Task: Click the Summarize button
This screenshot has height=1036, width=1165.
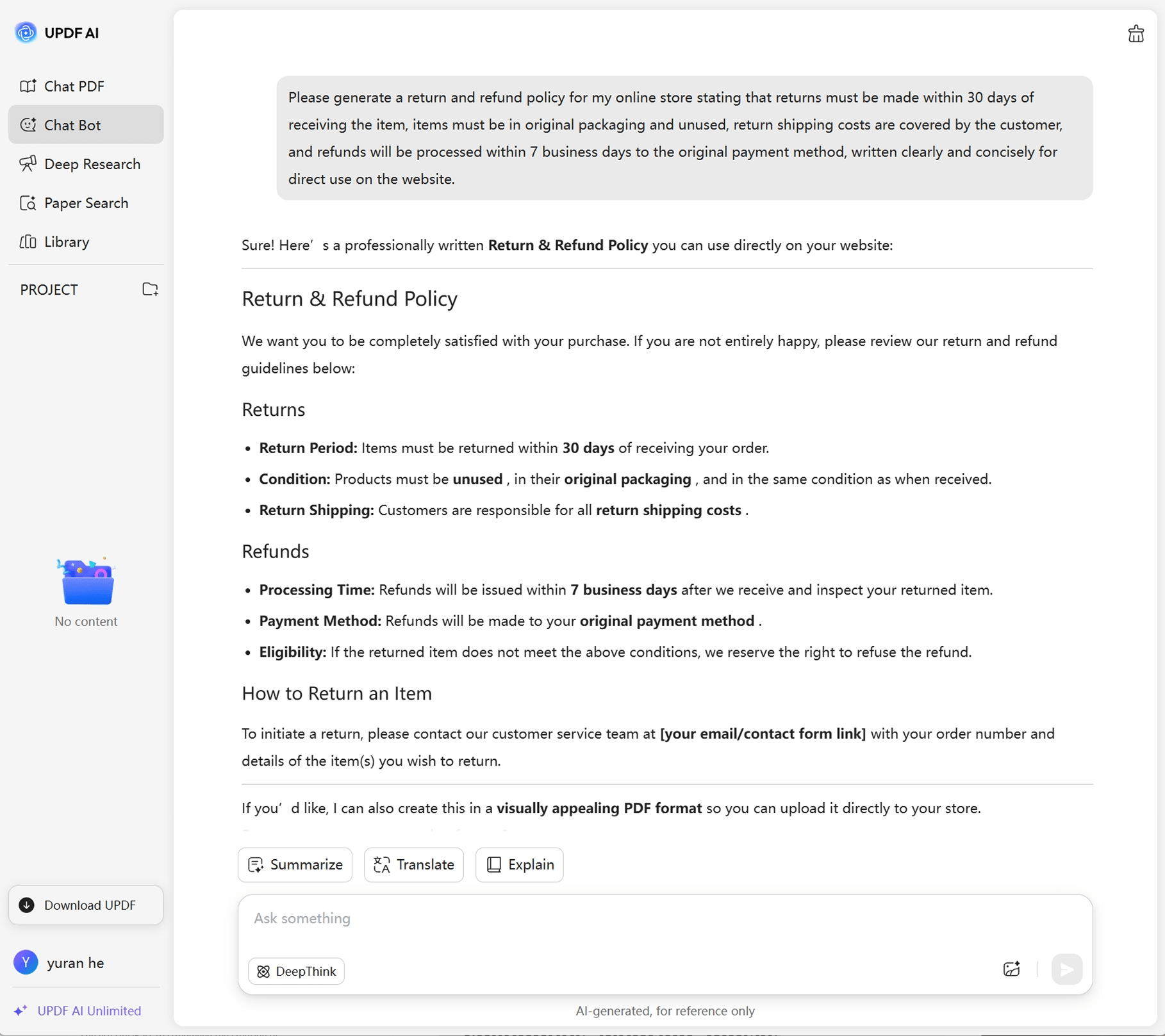Action: [x=295, y=865]
